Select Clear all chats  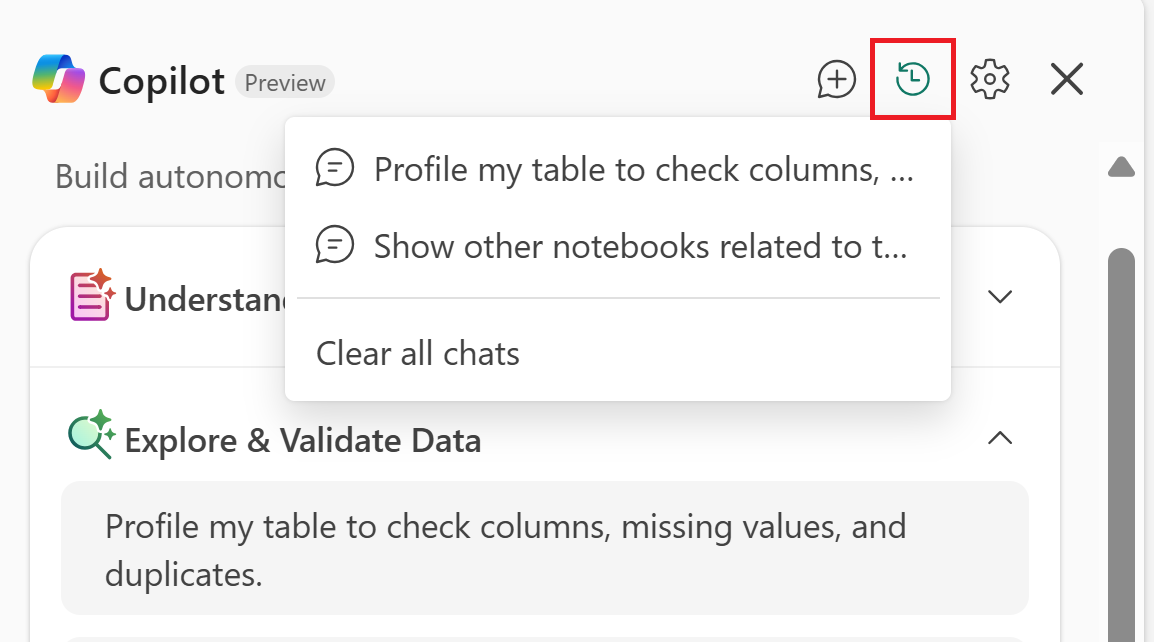point(418,353)
